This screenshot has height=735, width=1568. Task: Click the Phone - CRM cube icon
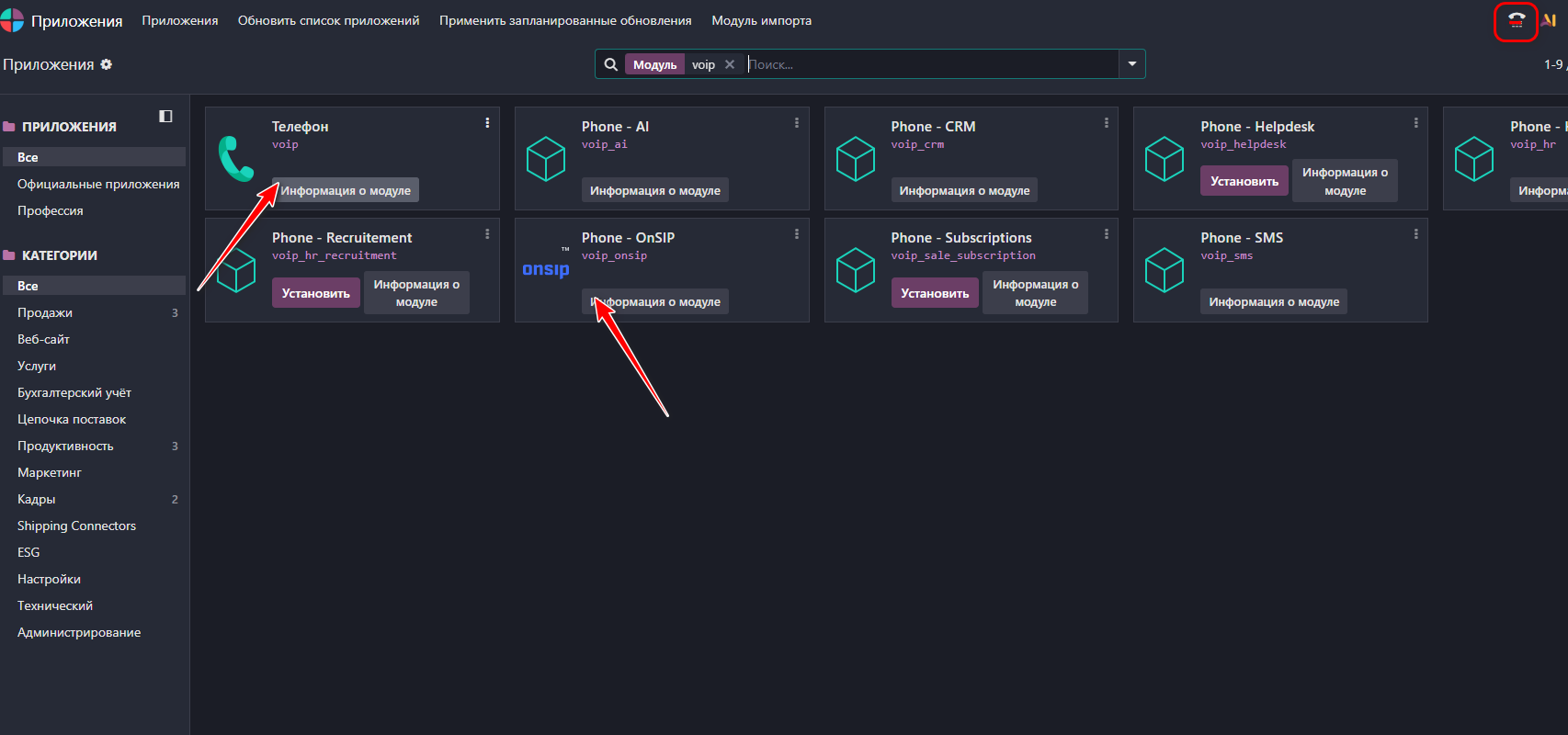point(855,159)
